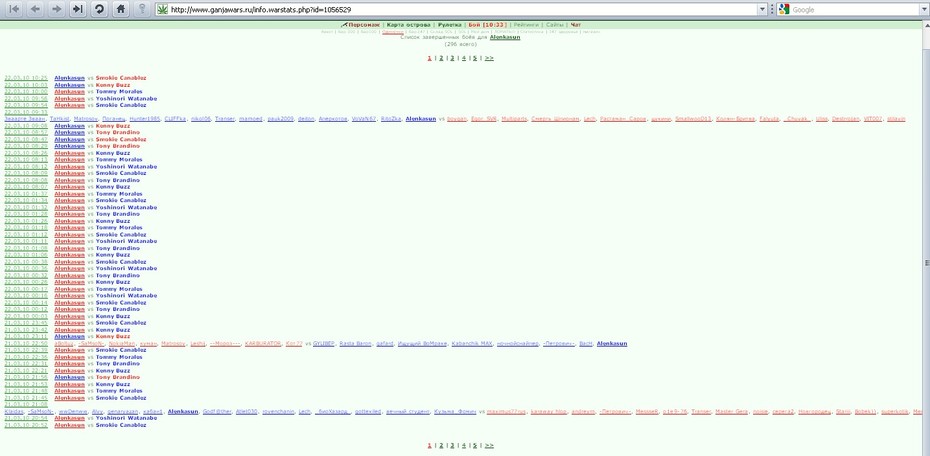Open player pauk2009 profile link

pyautogui.click(x=280, y=119)
